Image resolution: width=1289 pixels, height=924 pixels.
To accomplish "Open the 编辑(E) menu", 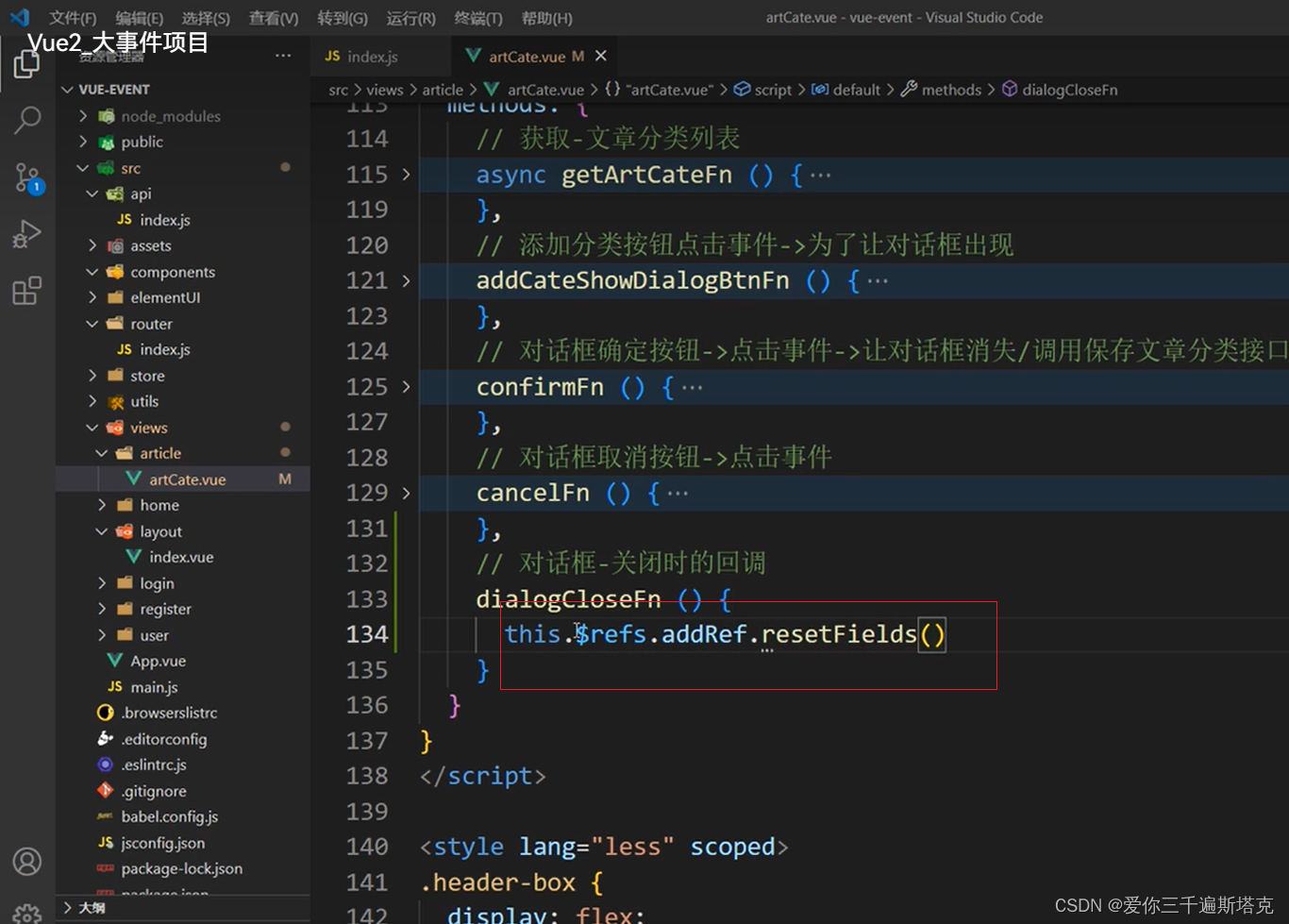I will point(139,18).
